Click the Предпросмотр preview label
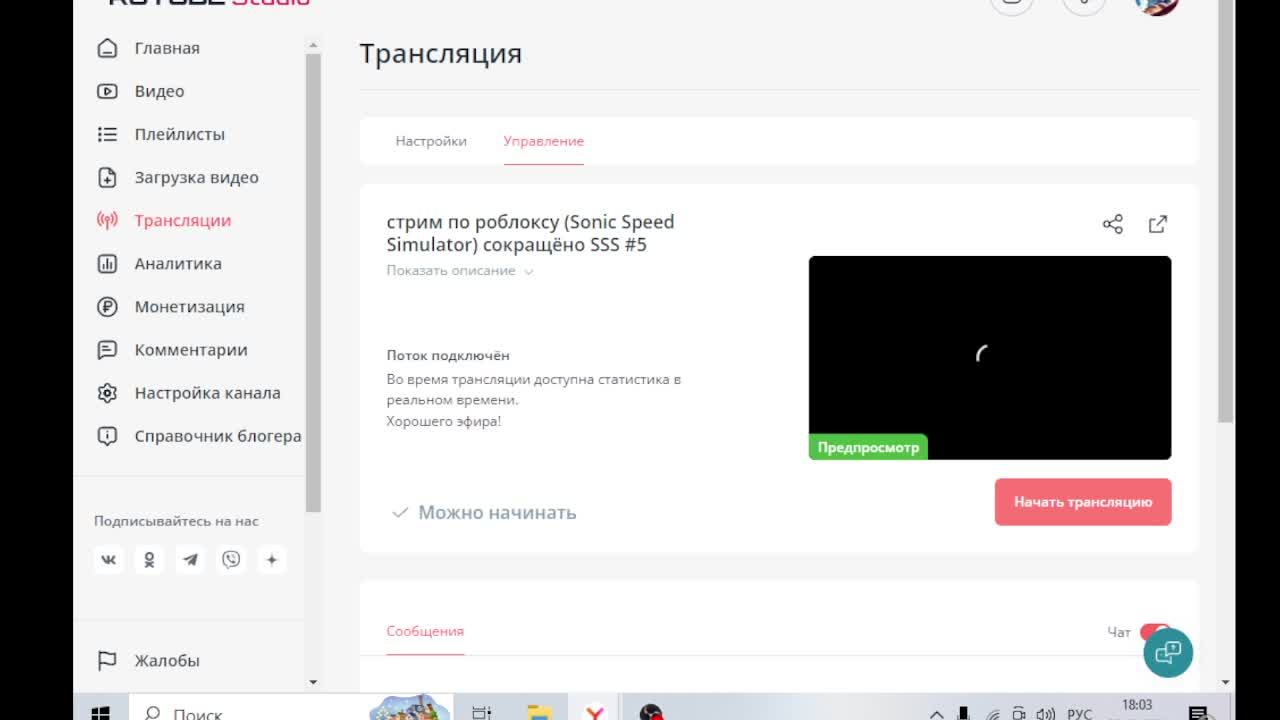This screenshot has width=1280, height=720. click(868, 447)
